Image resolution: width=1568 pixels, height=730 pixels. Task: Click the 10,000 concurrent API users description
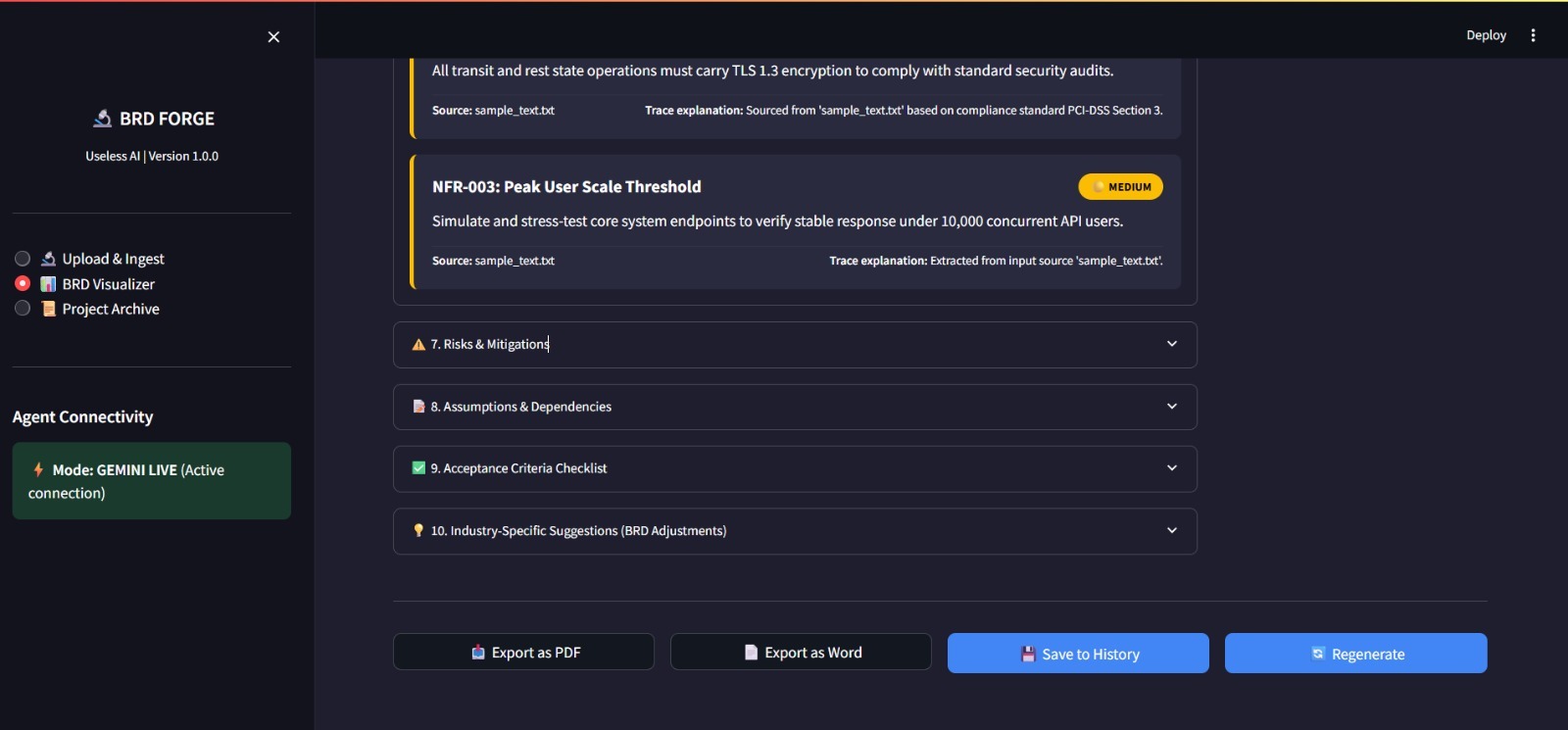(x=777, y=221)
